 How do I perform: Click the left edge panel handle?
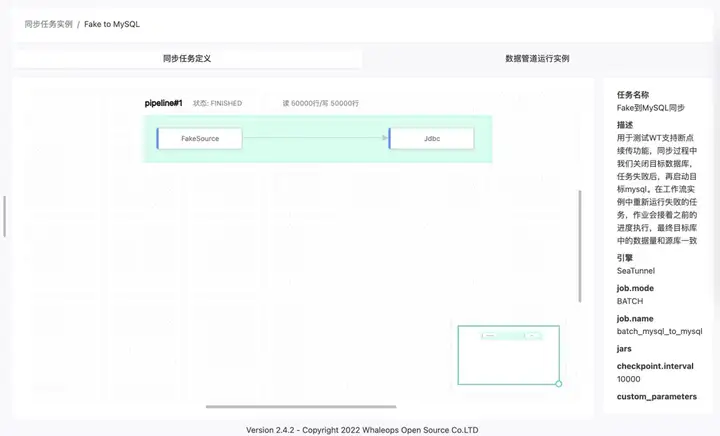(5, 217)
